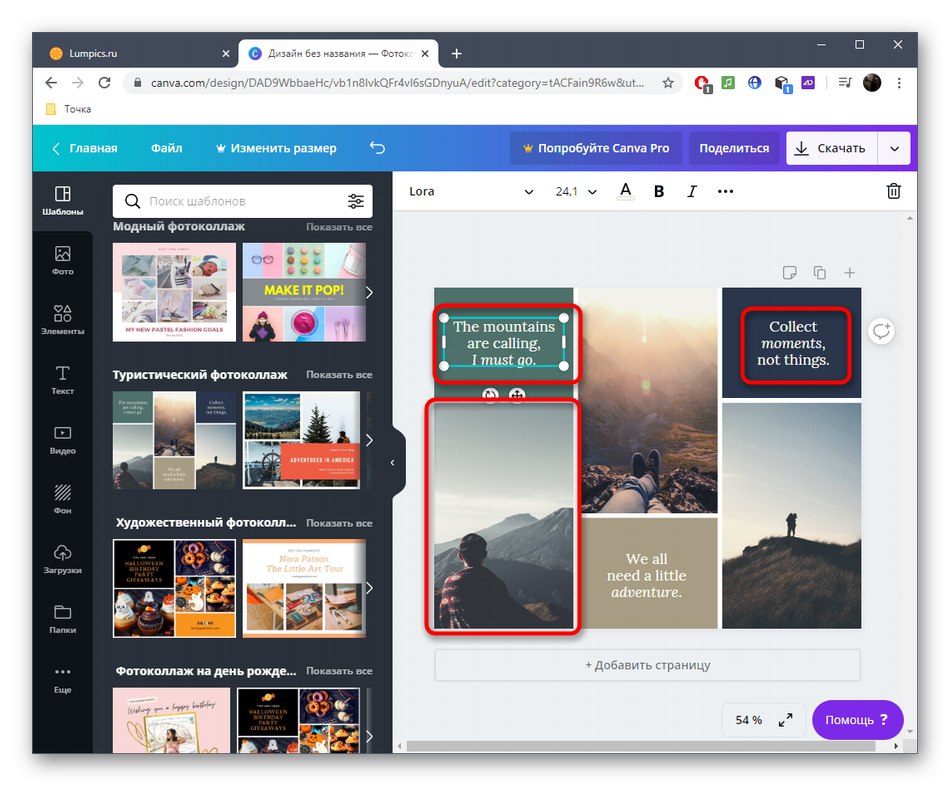Select the Adventures in America template thumbnail
950x786 pixels.
click(301, 440)
